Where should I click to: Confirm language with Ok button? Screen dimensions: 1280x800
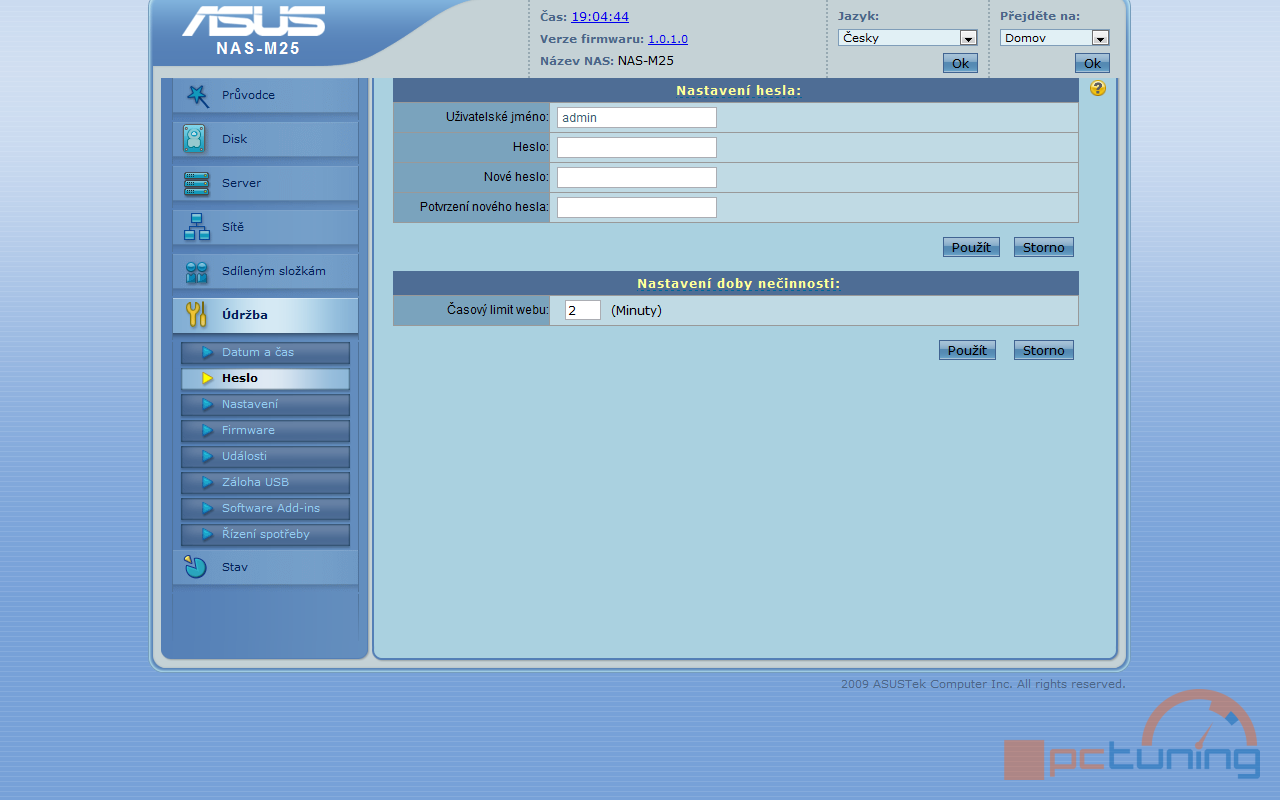coord(960,63)
